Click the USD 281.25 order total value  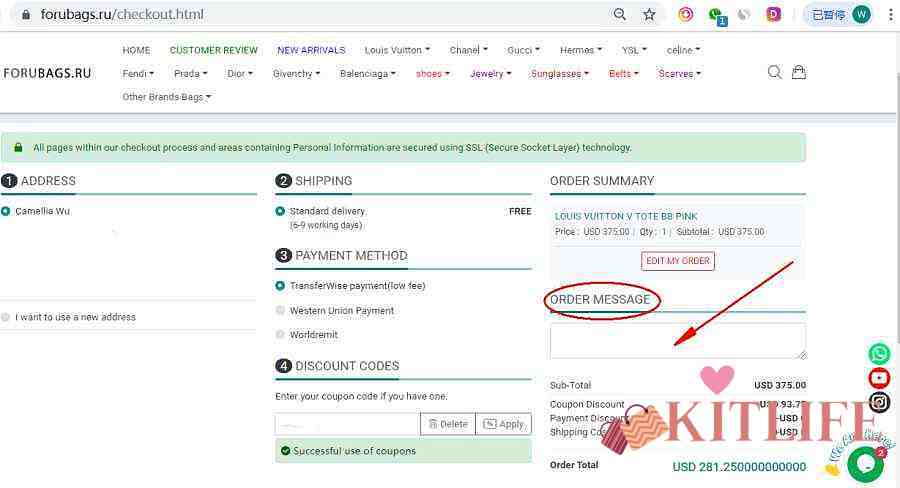pyautogui.click(x=739, y=467)
